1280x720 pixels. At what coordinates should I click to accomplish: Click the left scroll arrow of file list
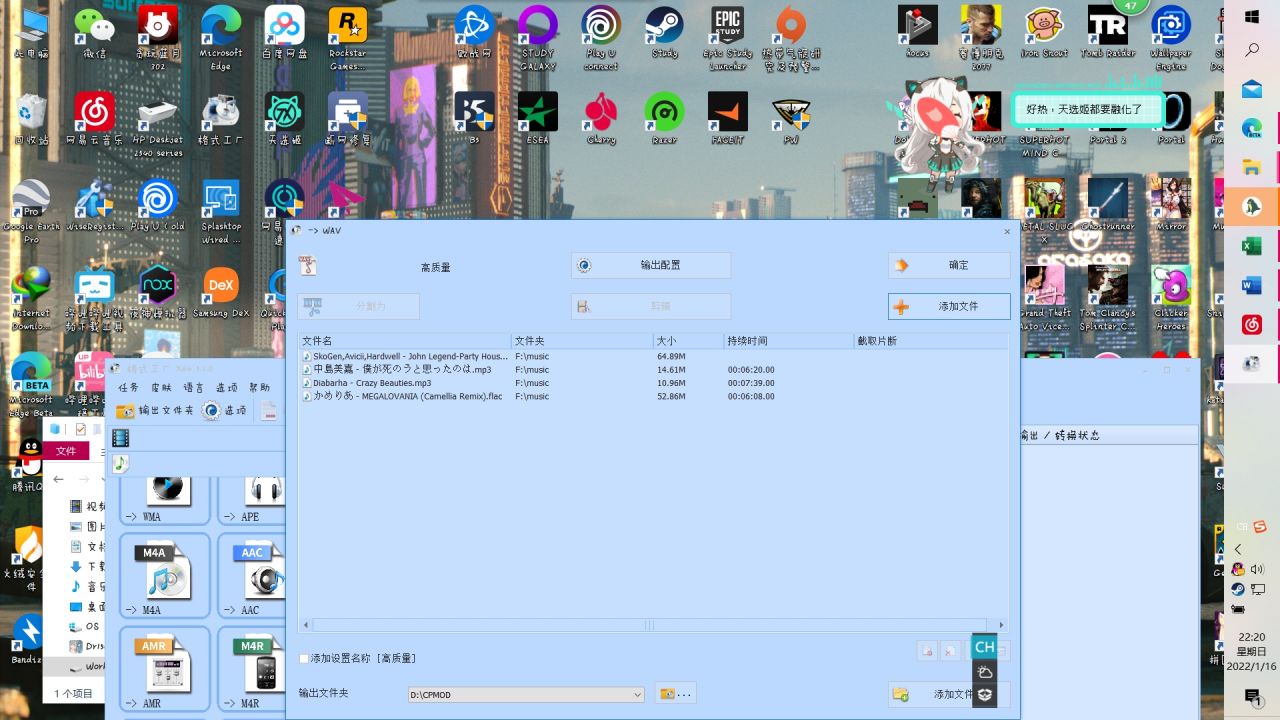click(x=306, y=625)
